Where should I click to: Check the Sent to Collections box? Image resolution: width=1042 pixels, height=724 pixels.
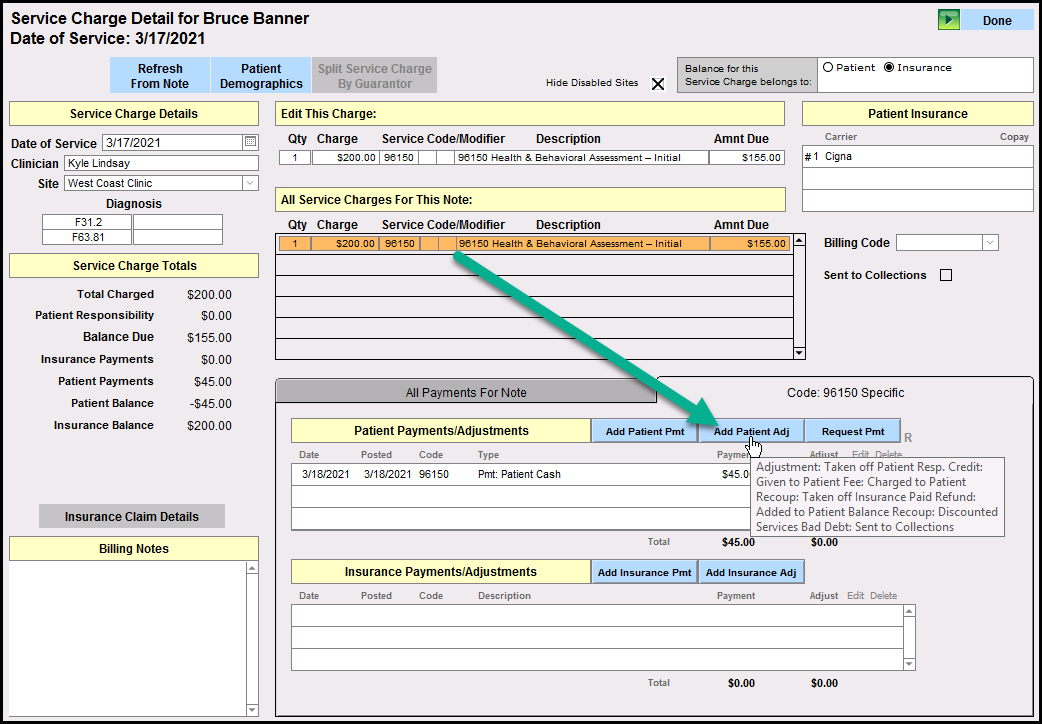coord(946,275)
